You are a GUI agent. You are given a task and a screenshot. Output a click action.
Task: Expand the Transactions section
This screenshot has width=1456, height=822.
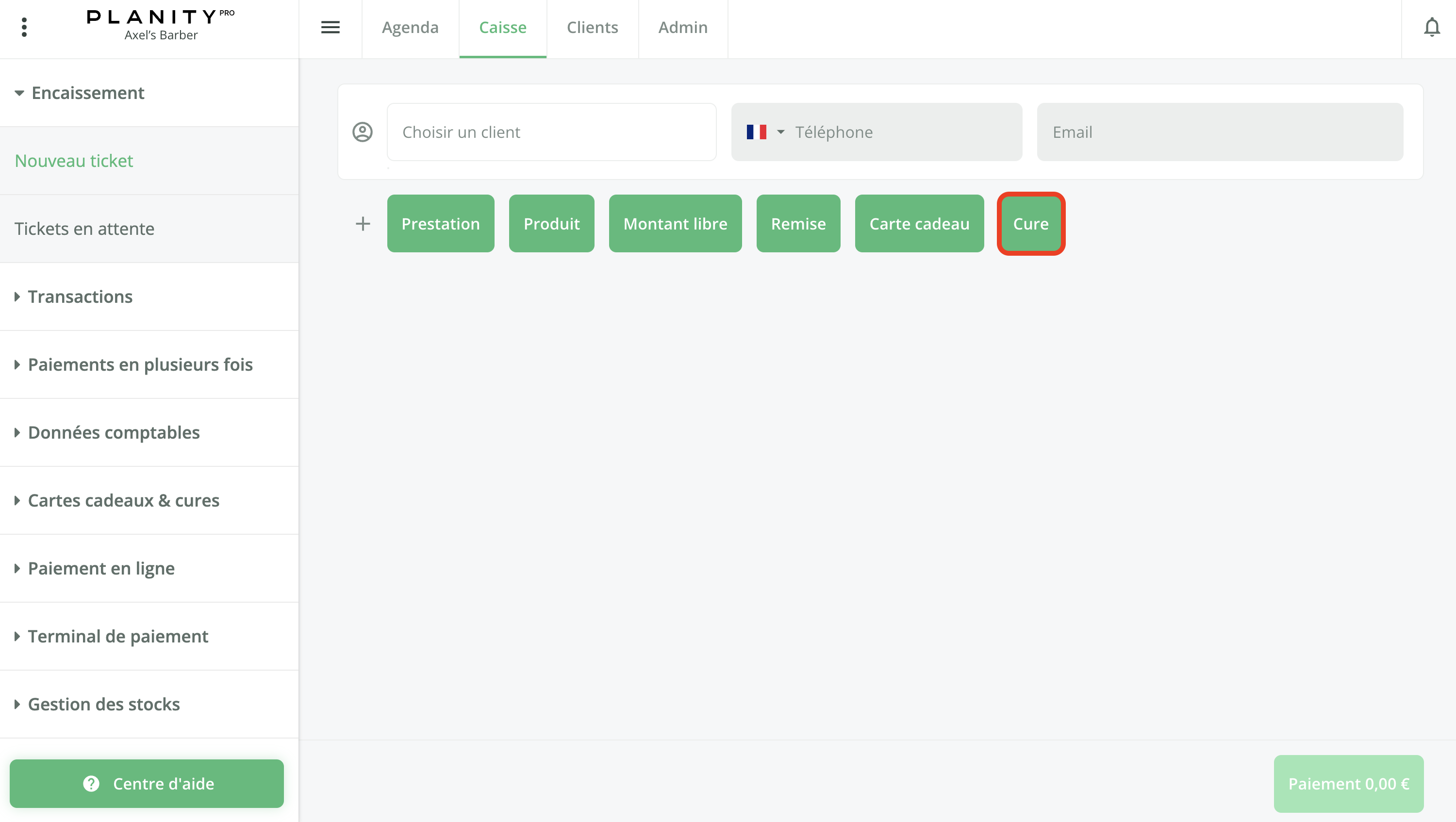pos(80,296)
